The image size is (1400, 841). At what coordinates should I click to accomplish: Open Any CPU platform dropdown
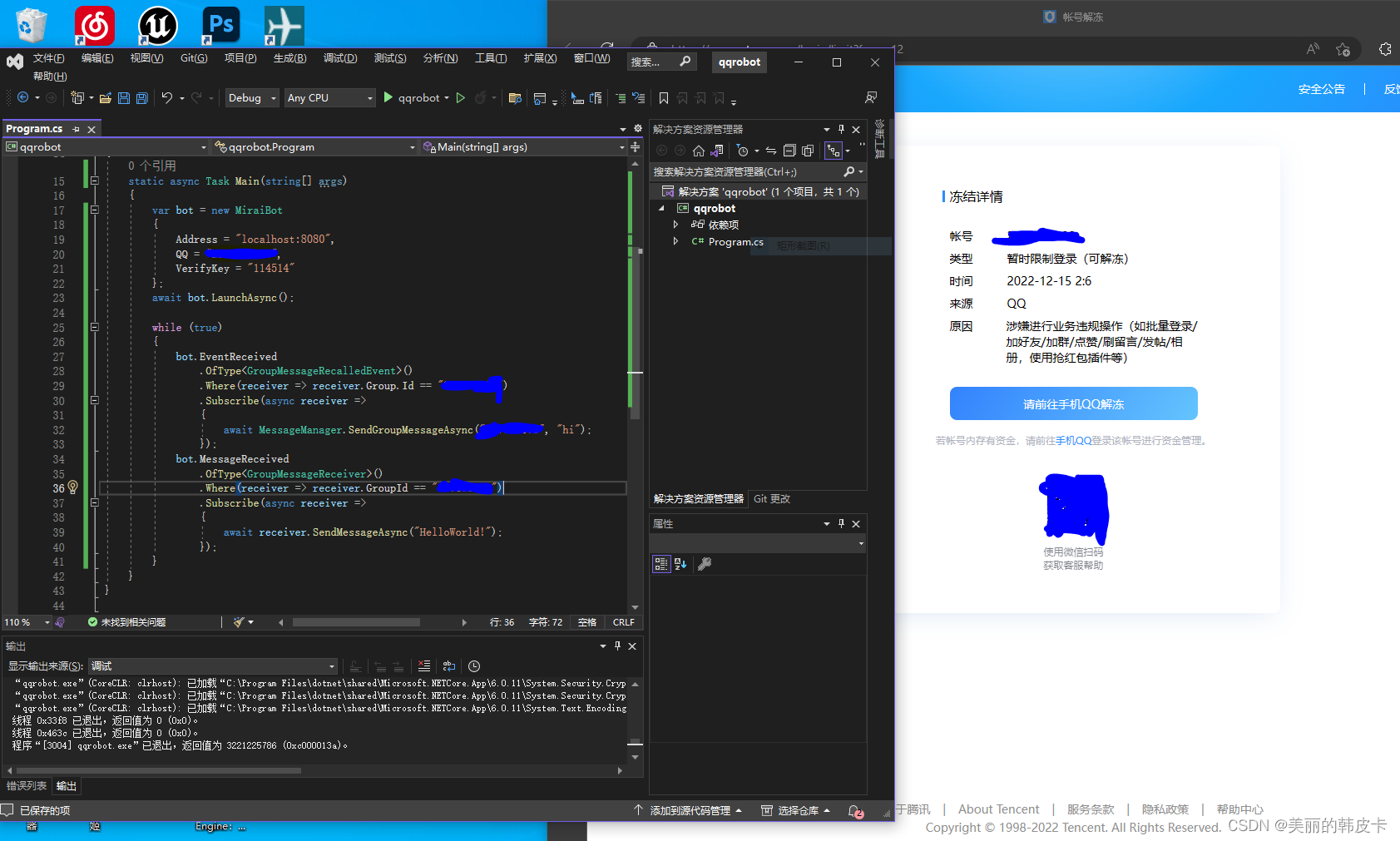coord(329,97)
